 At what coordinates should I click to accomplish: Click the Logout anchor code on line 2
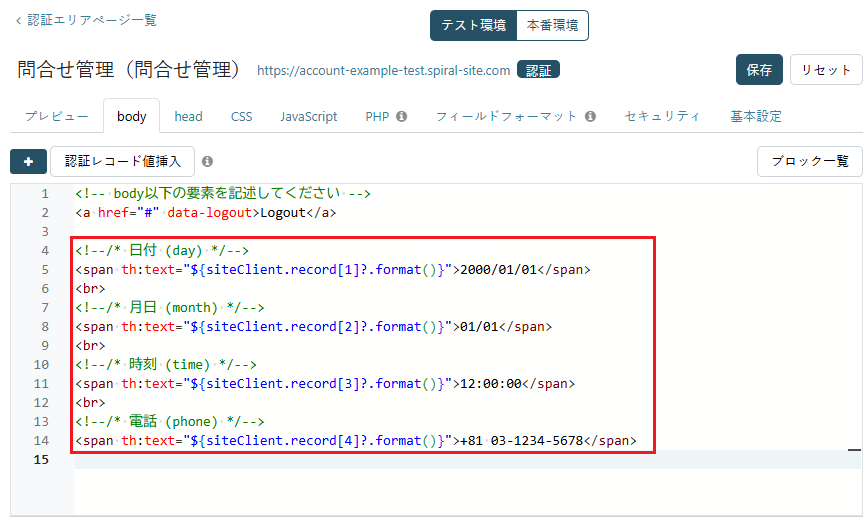point(206,213)
